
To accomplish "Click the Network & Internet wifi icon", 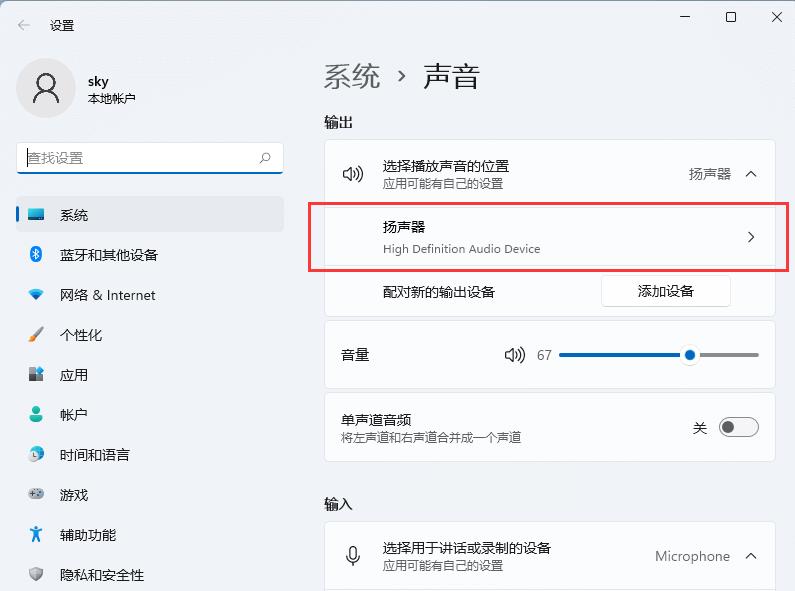I will click(37, 295).
